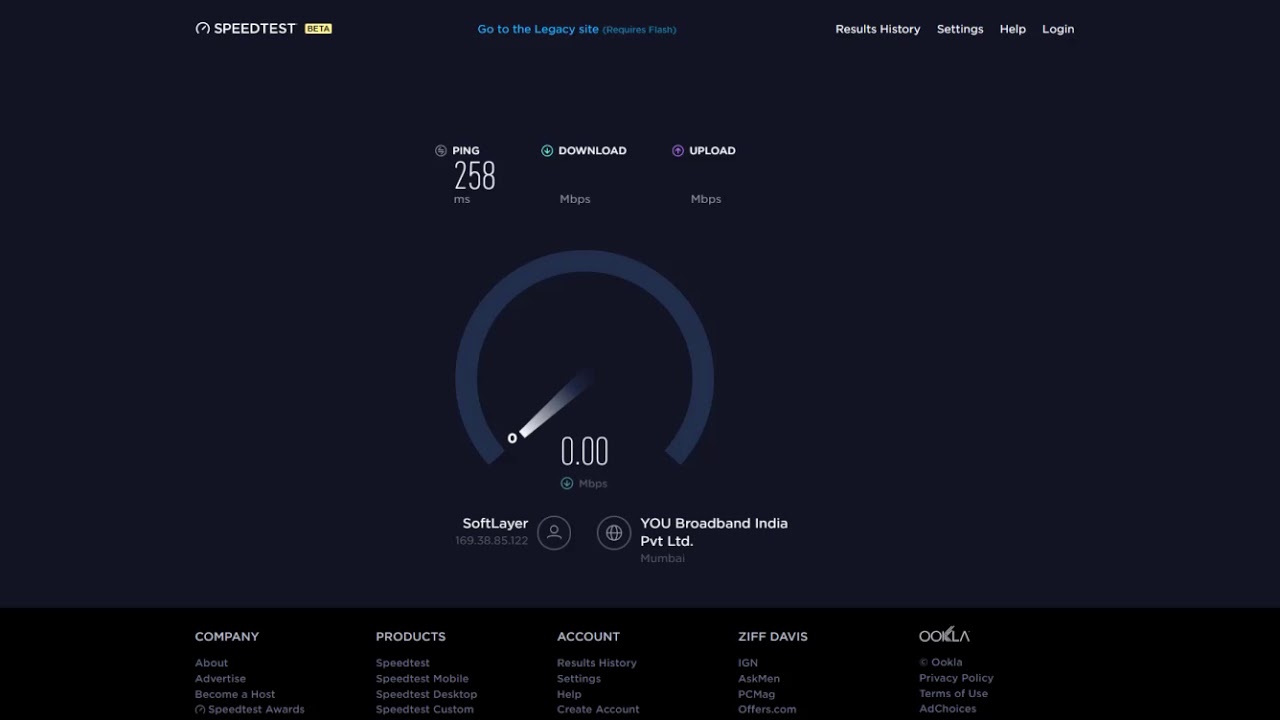
Task: Open the Speedtest Awards footer link
Action: 250,709
